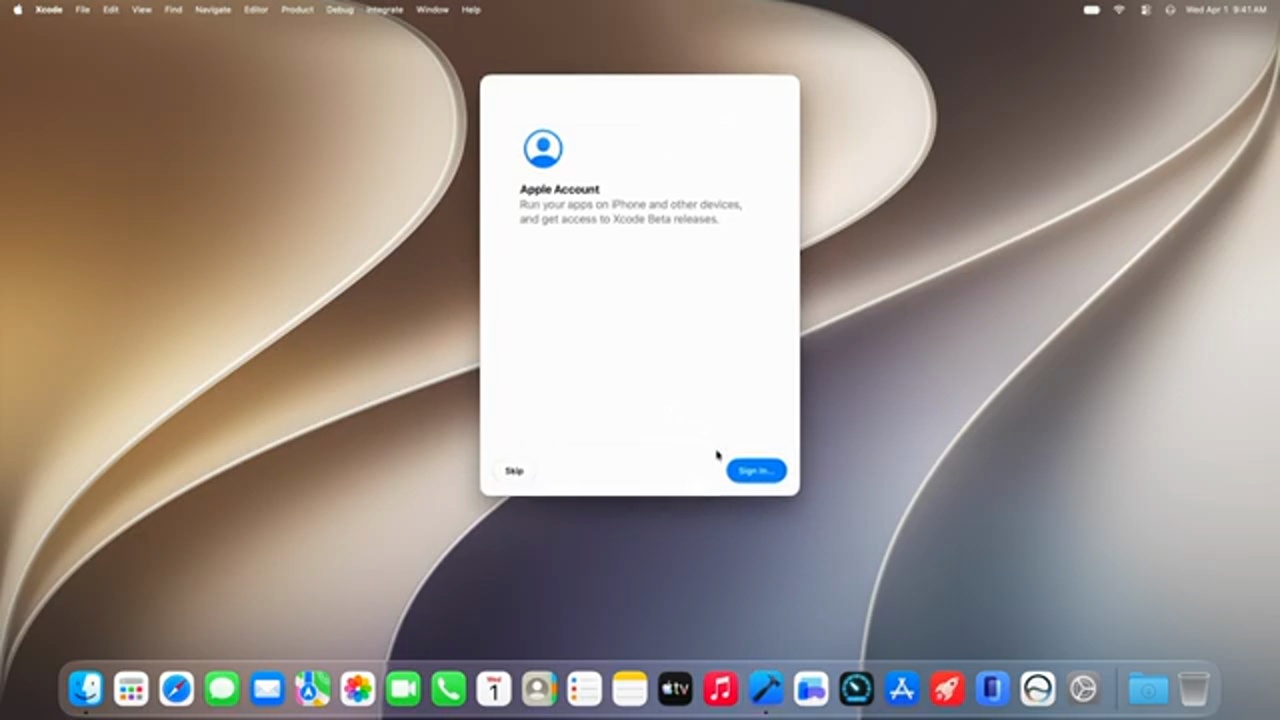Click the battery indicator in menu bar

click(x=1092, y=9)
